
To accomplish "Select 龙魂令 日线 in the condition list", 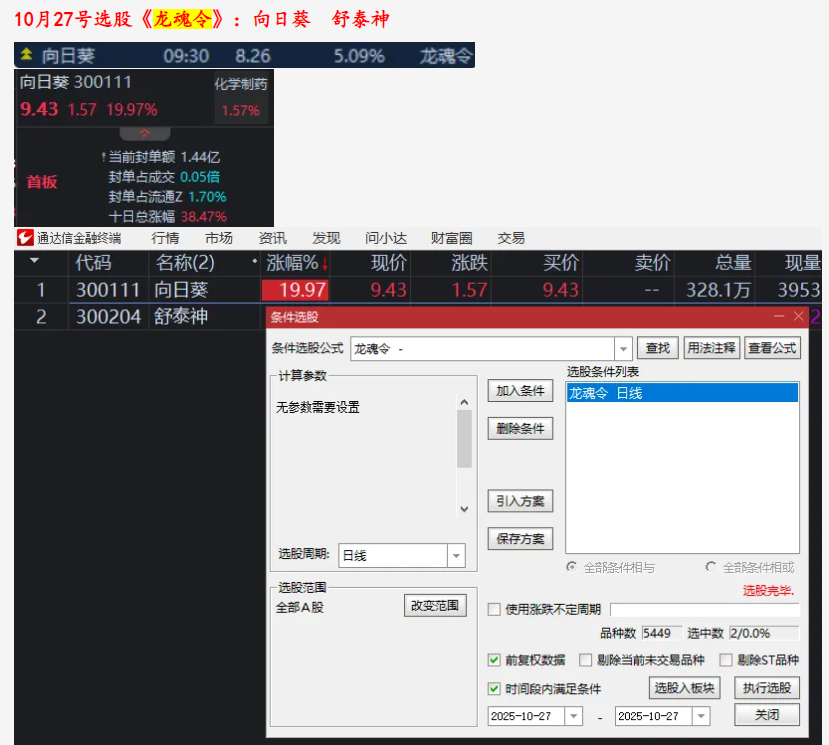I will (606, 393).
